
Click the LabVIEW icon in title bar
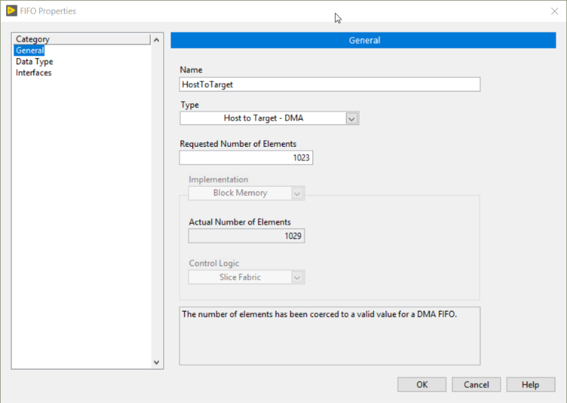[x=11, y=10]
